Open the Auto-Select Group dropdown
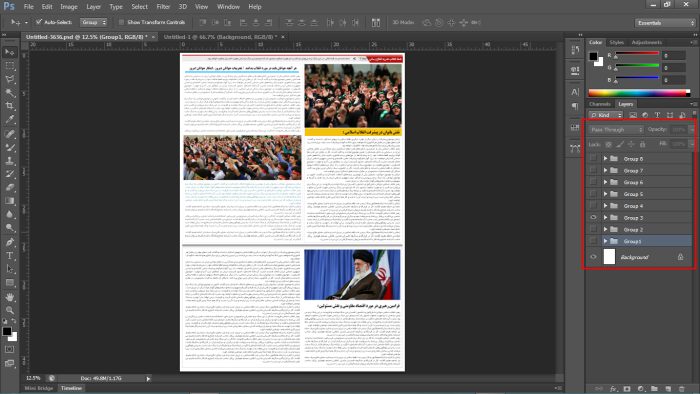Screen dimensions: 700x394 tap(94, 22)
